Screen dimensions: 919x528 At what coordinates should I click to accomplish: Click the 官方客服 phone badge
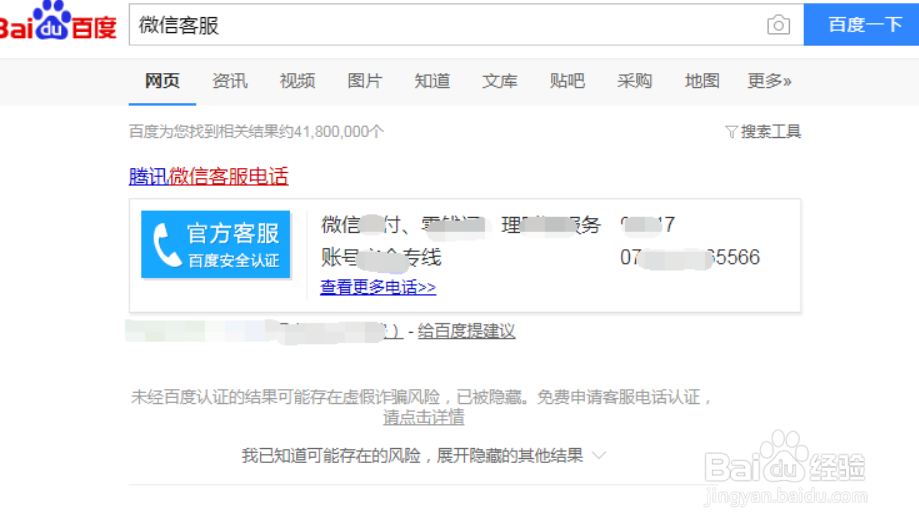[216, 244]
